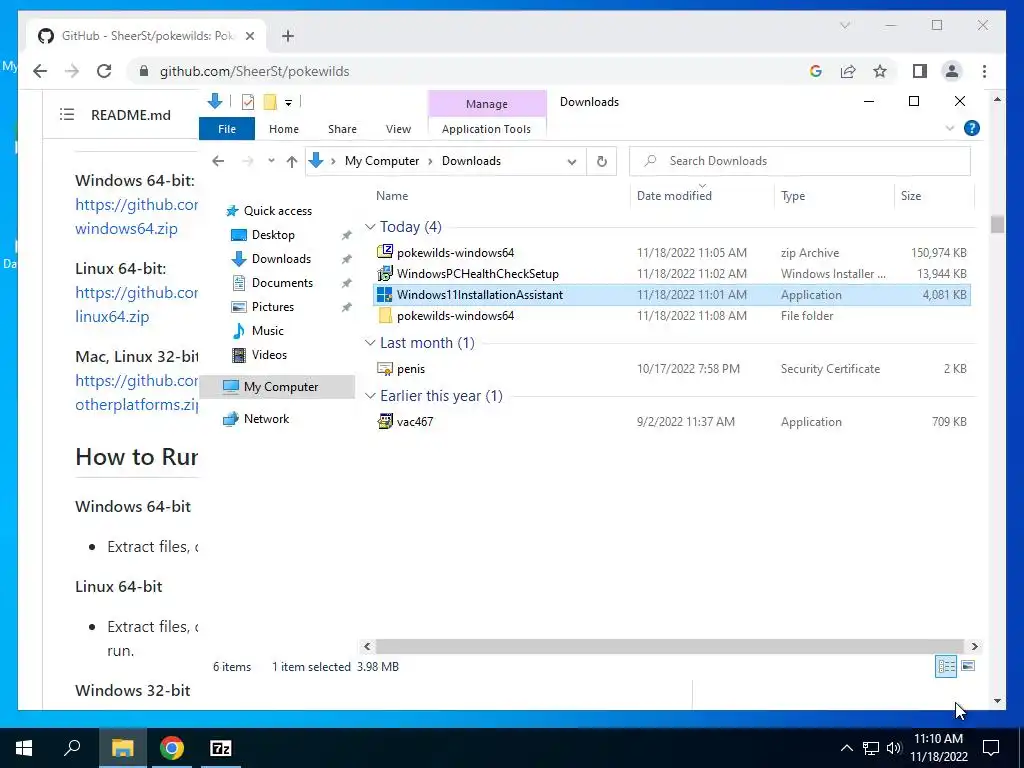
Task: Click the Search Downloads field
Action: point(799,161)
